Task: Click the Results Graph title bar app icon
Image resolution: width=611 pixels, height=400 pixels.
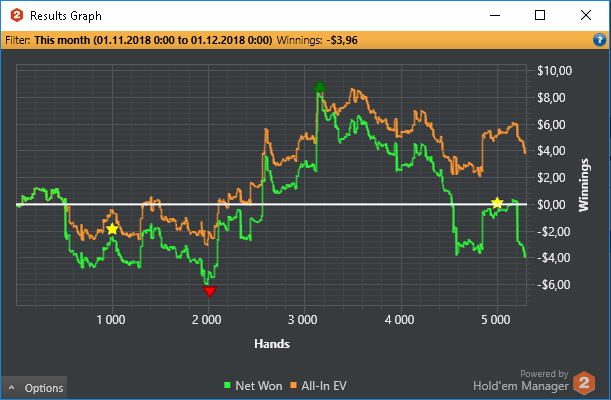Action: point(17,16)
